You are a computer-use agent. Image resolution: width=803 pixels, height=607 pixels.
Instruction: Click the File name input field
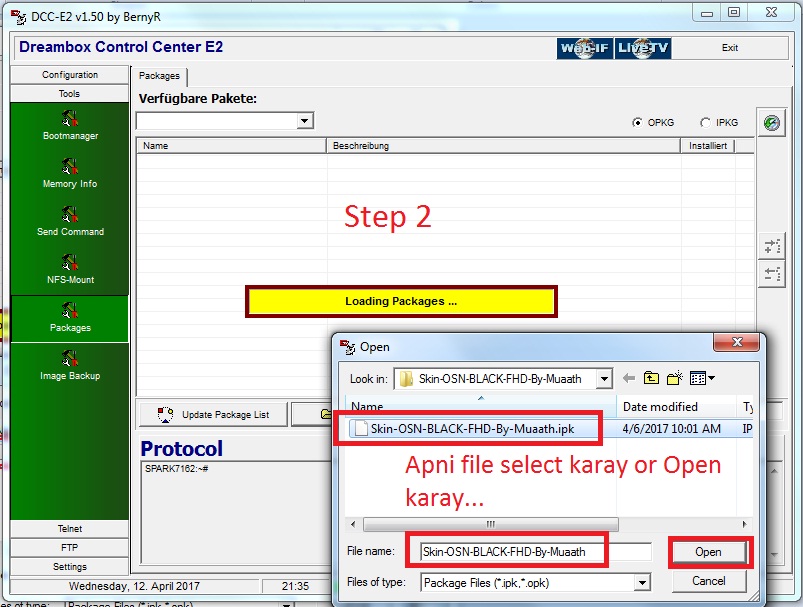536,552
